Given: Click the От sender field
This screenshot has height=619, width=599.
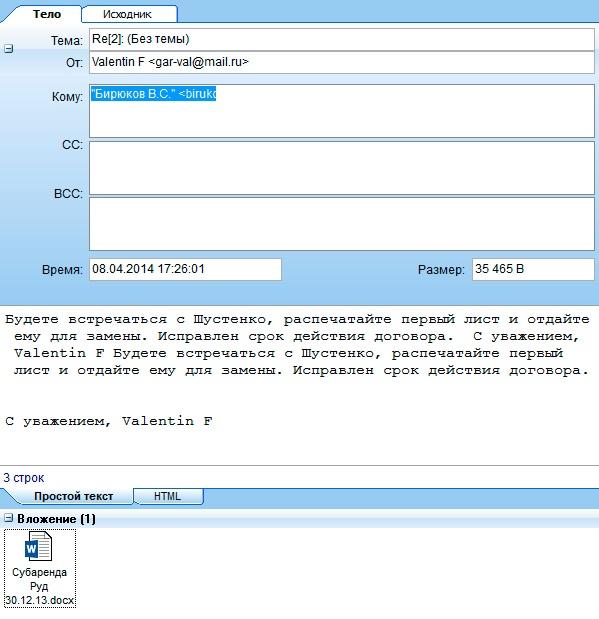Looking at the screenshot, I should coord(342,62).
